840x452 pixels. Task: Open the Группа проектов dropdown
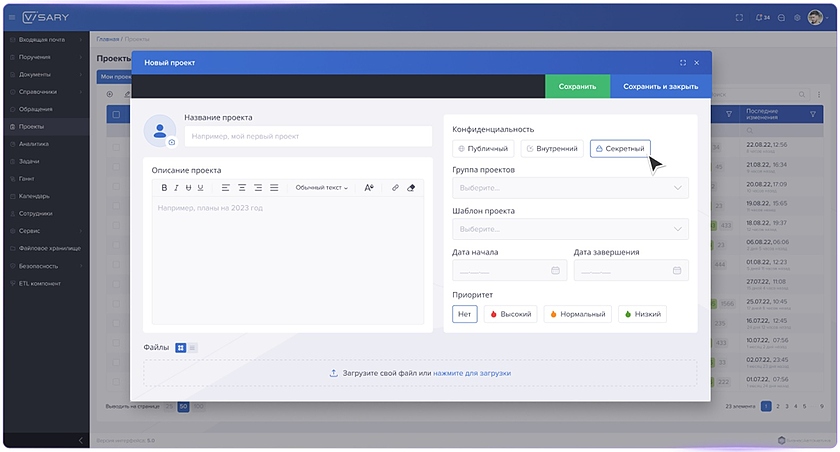[570, 188]
